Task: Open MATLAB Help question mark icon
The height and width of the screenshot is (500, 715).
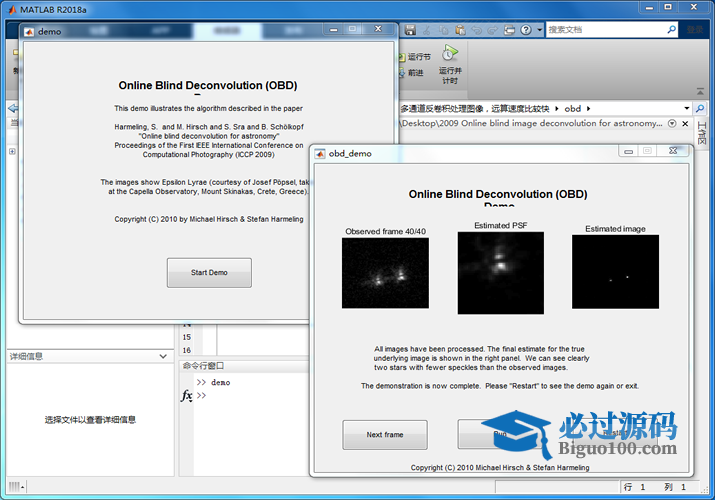Action: point(525,30)
